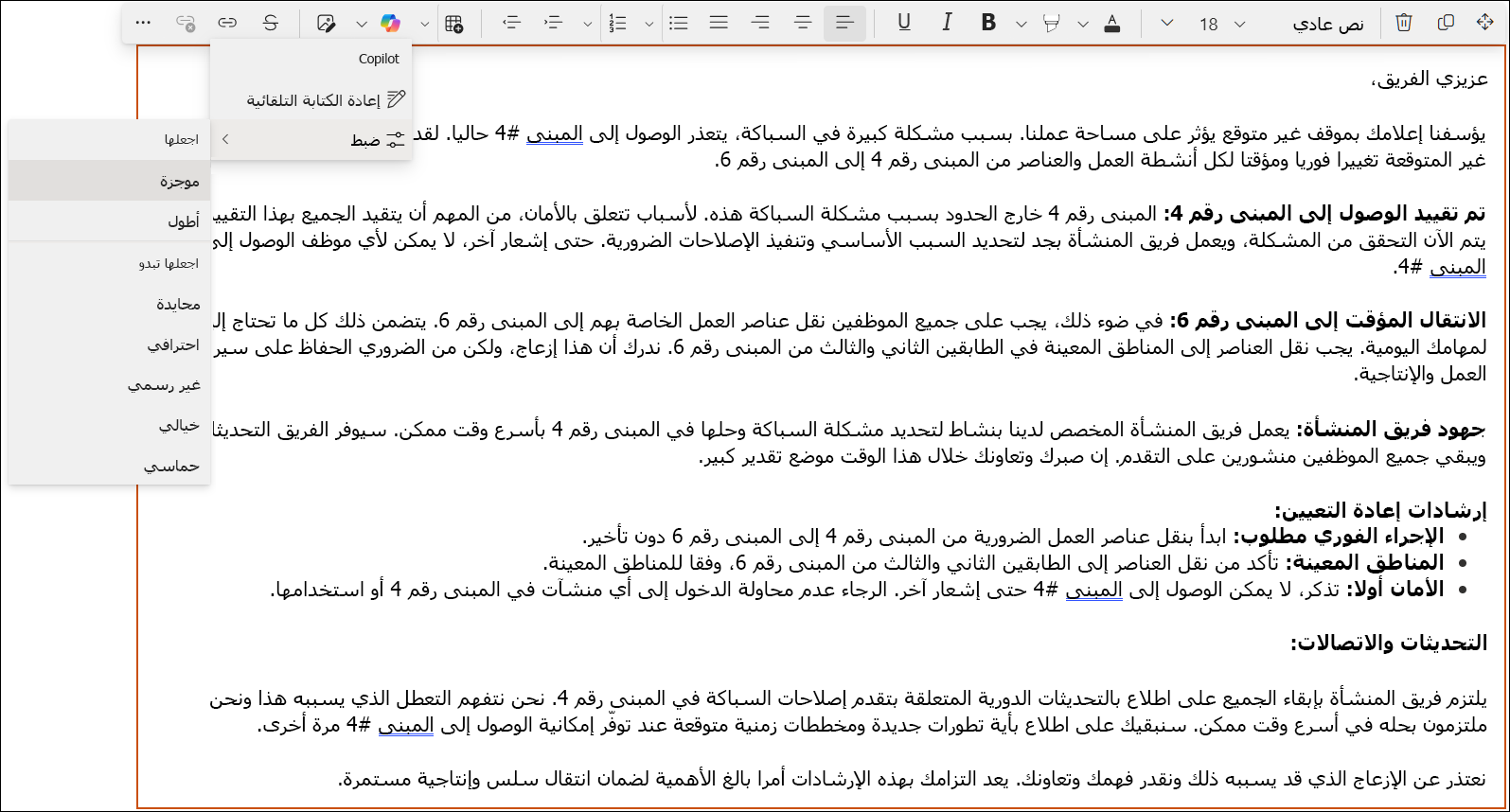Image resolution: width=1510 pixels, height=812 pixels.
Task: Click the text highlighter icon
Action: [x=1051, y=23]
